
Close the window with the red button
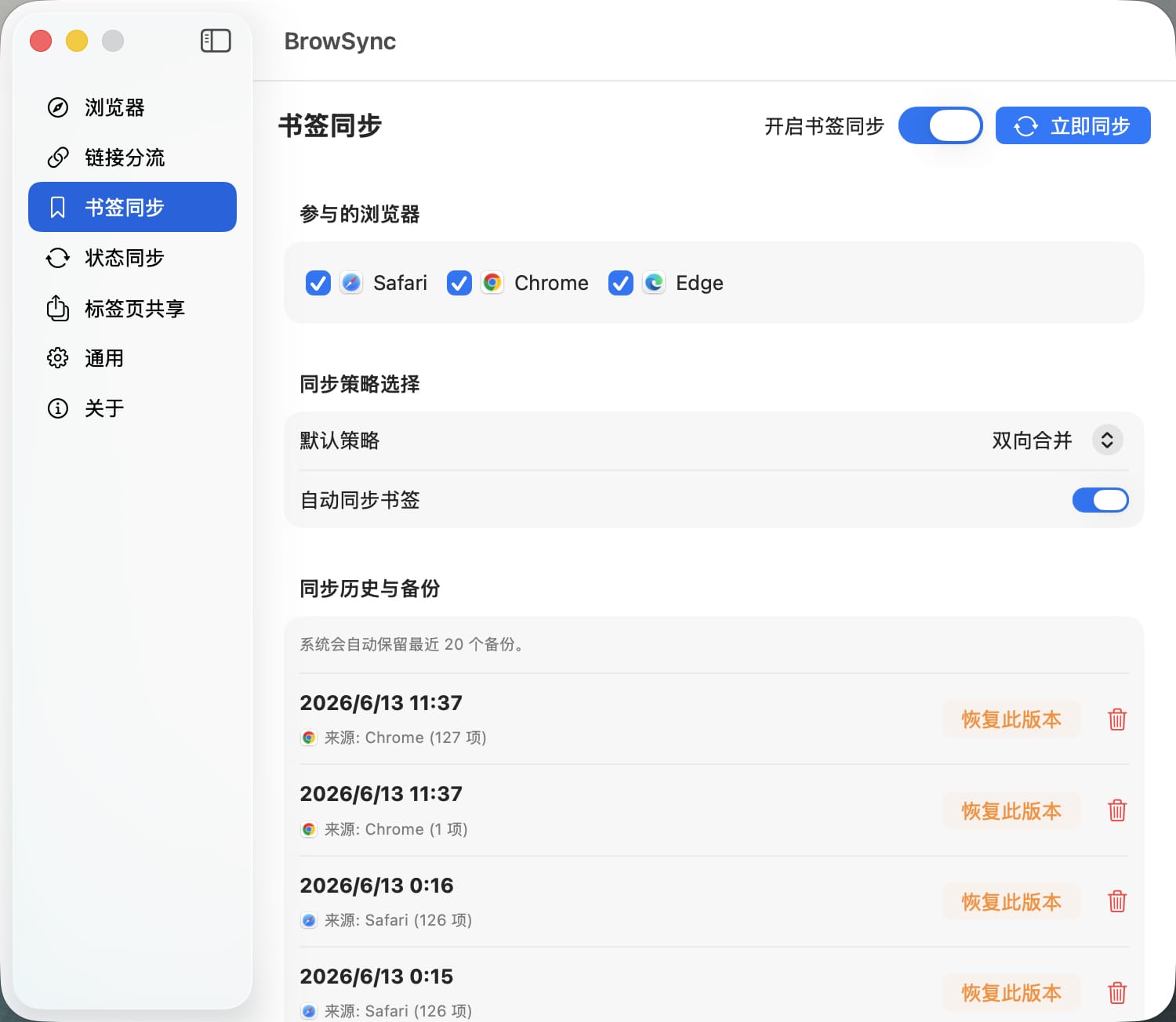click(x=41, y=40)
